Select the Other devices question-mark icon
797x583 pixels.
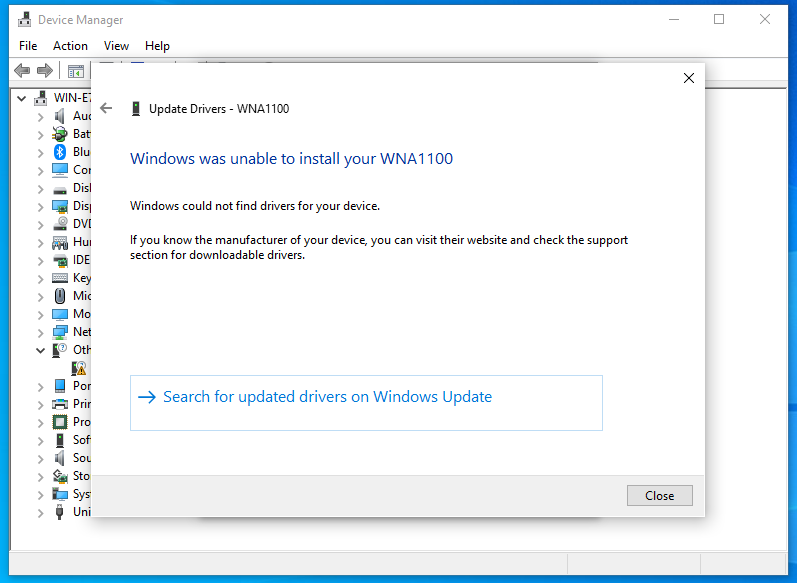pos(60,350)
